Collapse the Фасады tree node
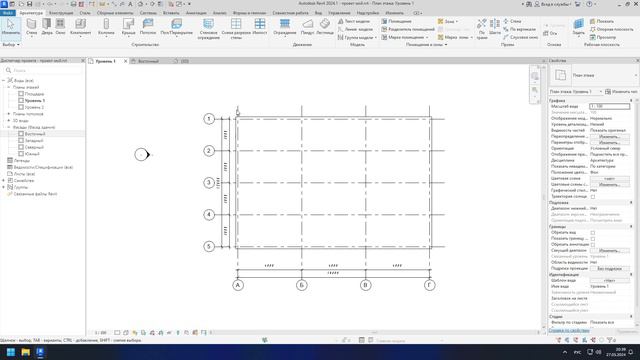This screenshot has height=360, width=640. tap(9, 127)
